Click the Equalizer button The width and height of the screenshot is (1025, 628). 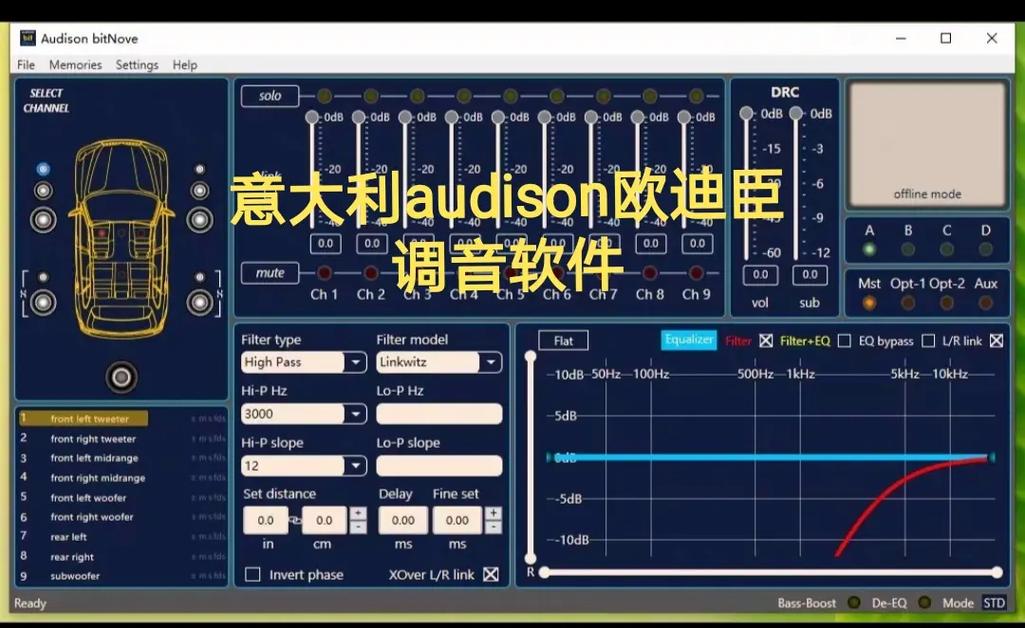click(689, 340)
